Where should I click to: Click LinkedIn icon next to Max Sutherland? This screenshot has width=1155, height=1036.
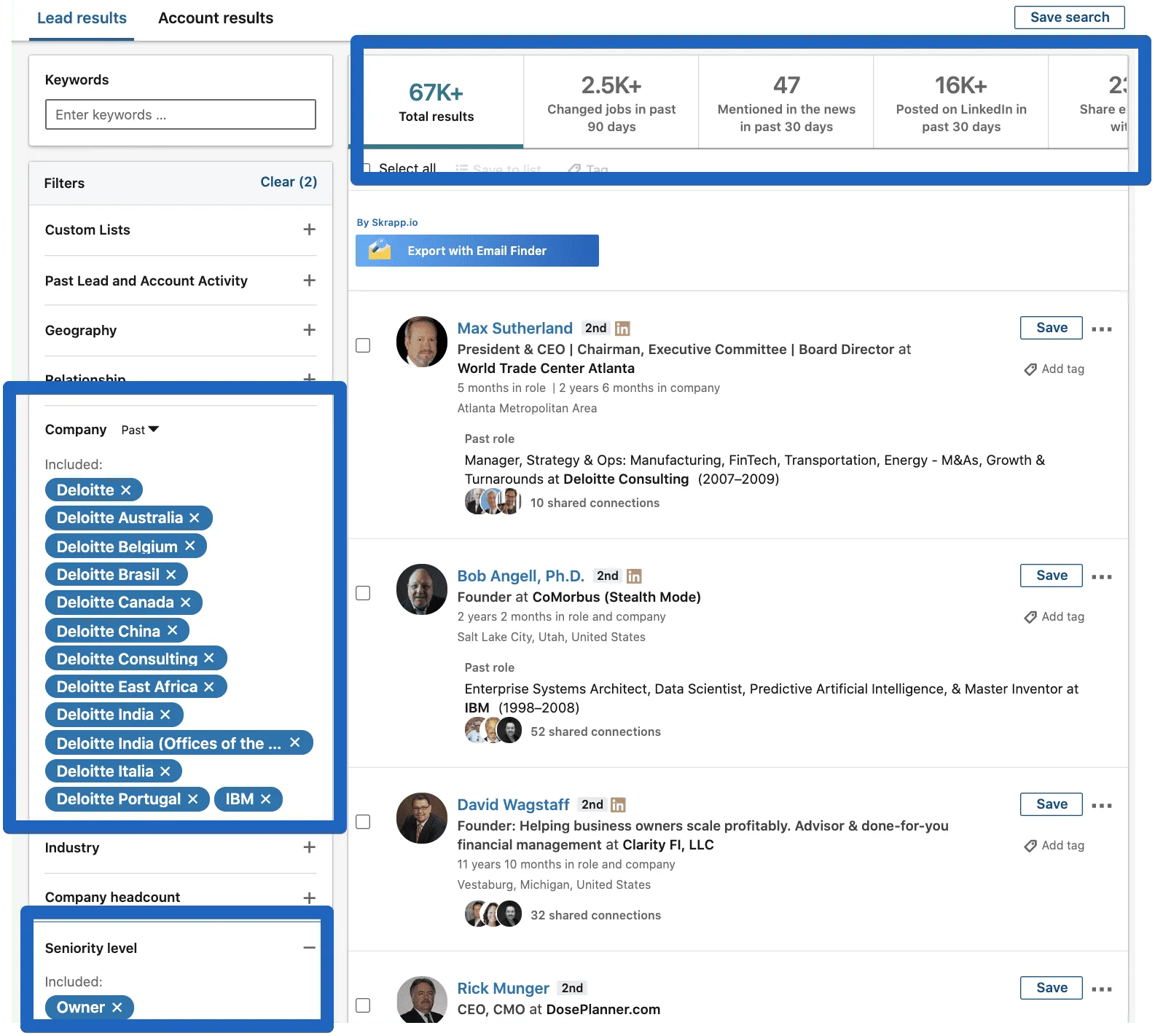(622, 329)
